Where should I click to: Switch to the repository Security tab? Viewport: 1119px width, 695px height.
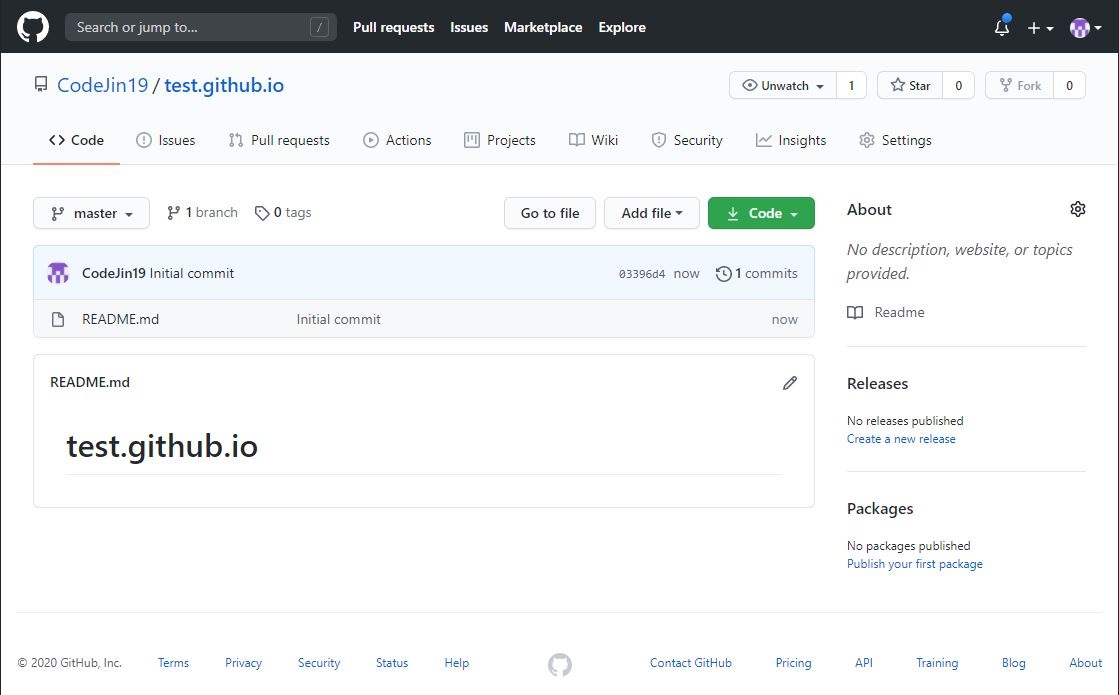point(687,141)
